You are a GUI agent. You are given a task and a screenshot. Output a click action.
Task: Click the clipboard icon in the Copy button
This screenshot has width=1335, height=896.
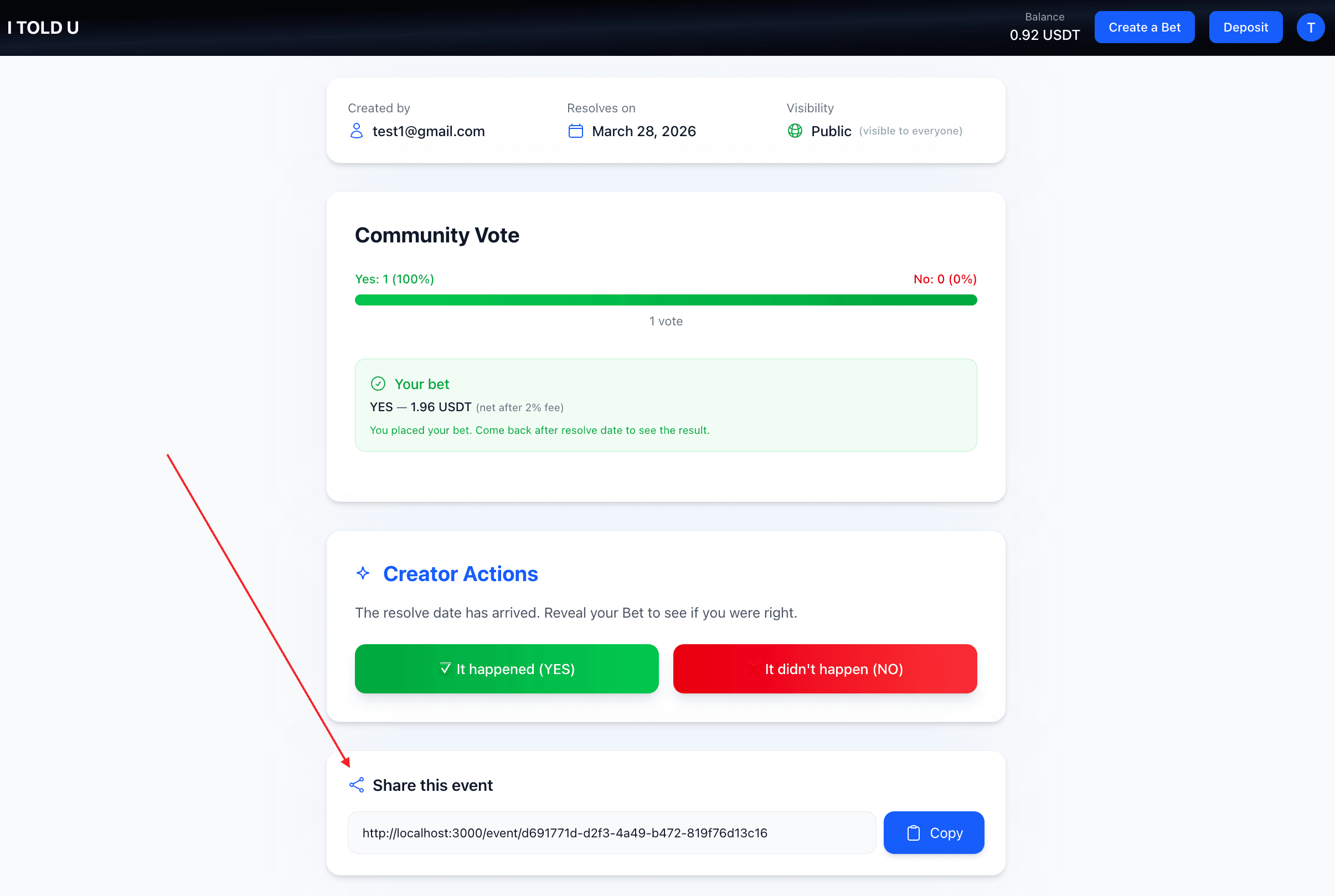click(x=913, y=833)
